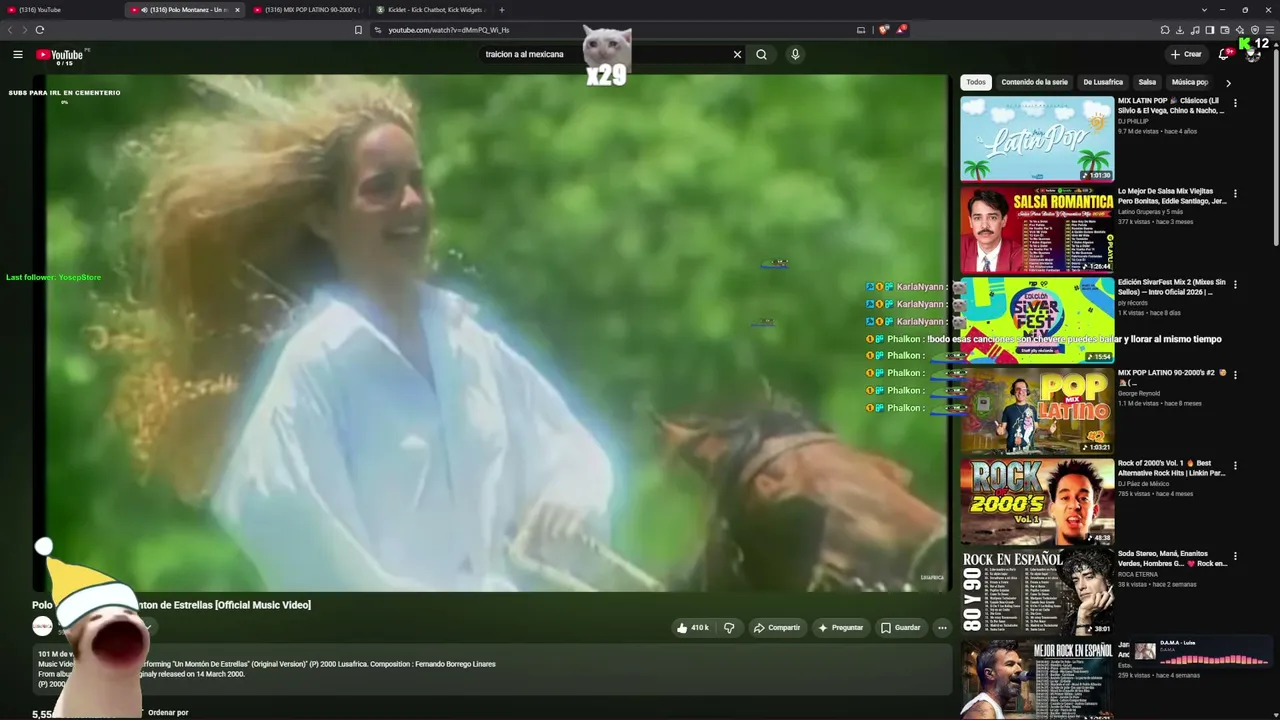
Task: Open the Ordenar por sort dropdown
Action: [168, 713]
